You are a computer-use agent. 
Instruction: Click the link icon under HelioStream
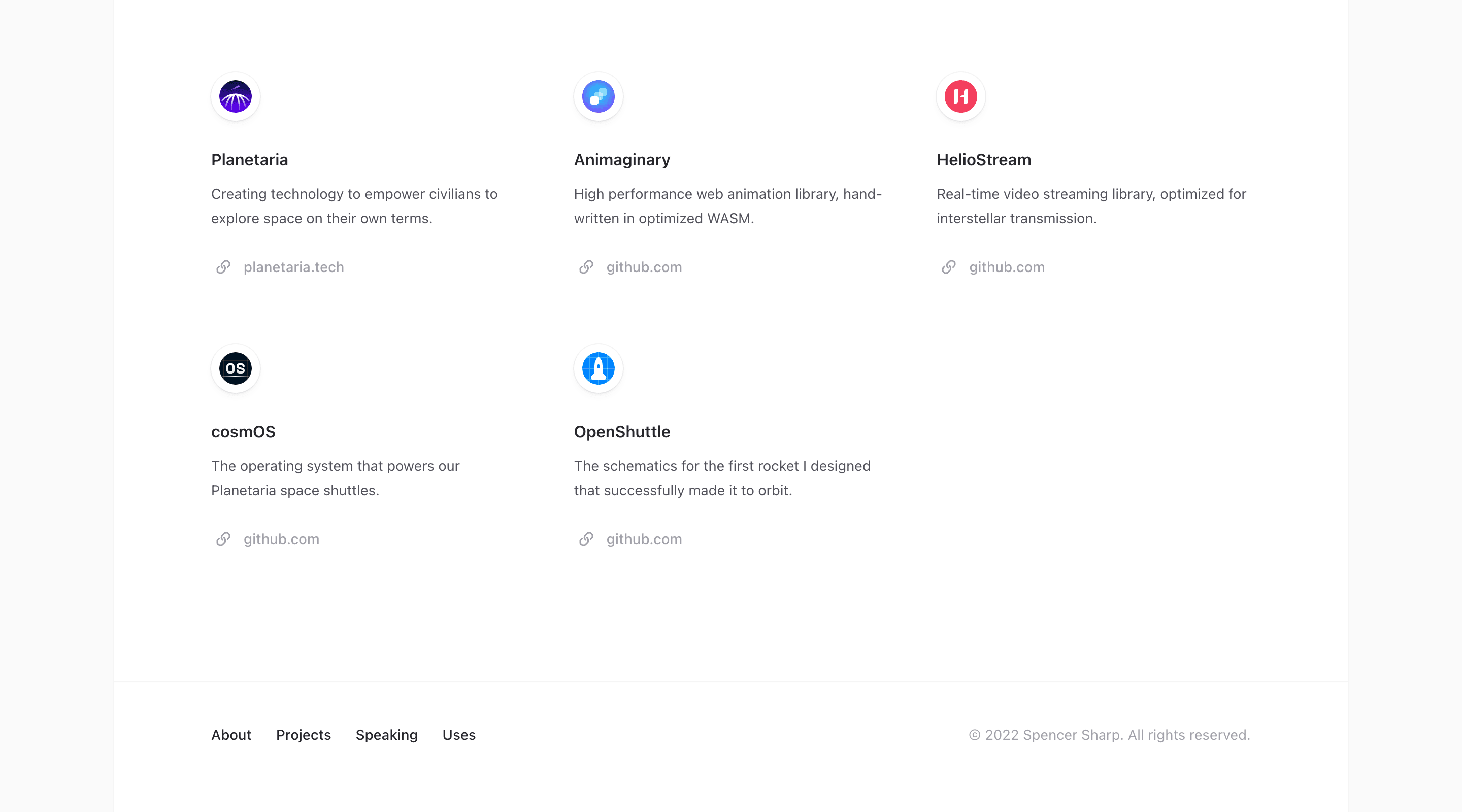pos(949,267)
